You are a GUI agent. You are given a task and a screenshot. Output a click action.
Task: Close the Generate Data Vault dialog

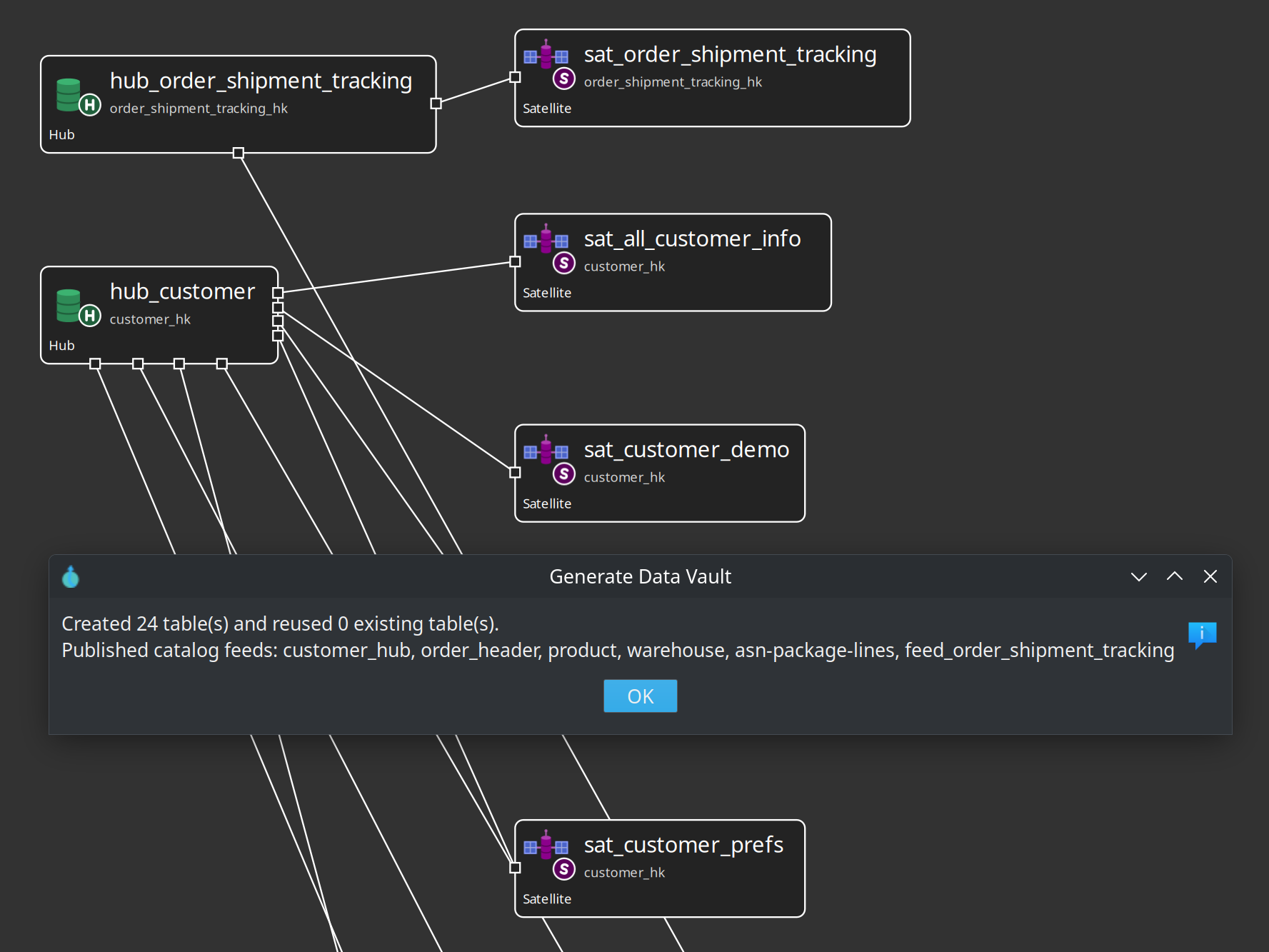pyautogui.click(x=1210, y=576)
